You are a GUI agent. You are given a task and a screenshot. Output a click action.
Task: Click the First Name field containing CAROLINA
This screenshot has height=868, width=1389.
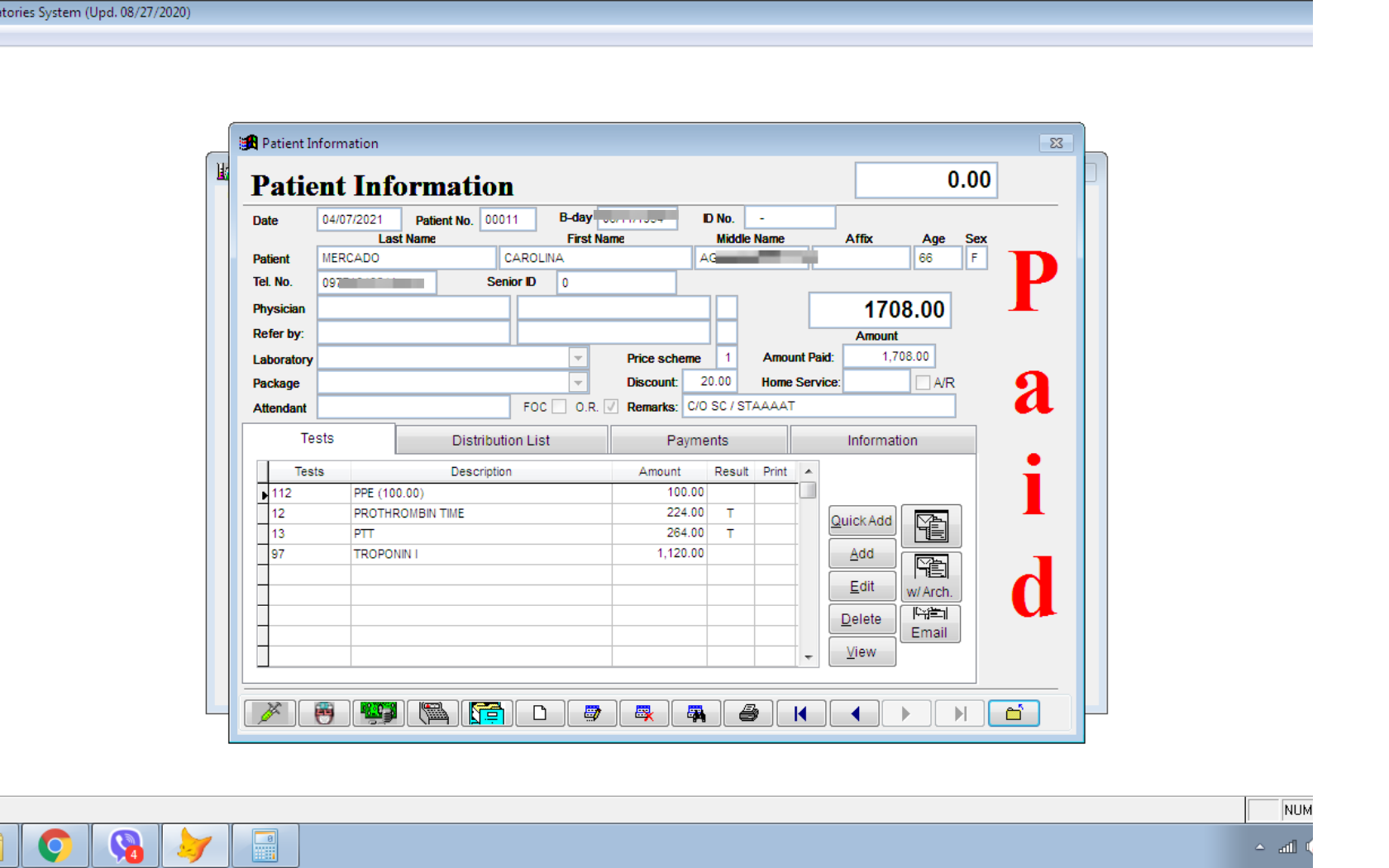click(x=595, y=258)
